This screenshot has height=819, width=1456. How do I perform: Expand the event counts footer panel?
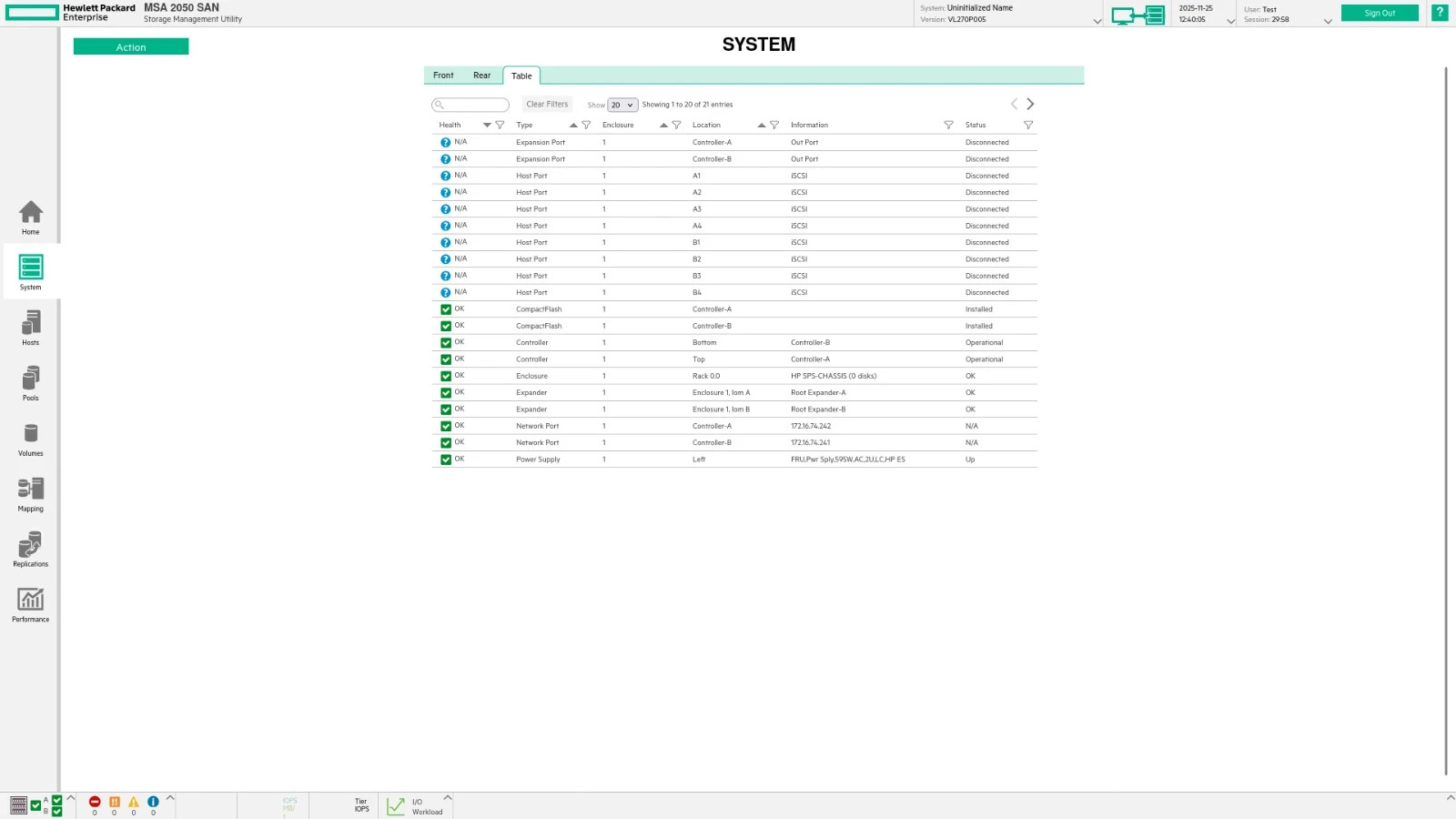(x=170, y=798)
